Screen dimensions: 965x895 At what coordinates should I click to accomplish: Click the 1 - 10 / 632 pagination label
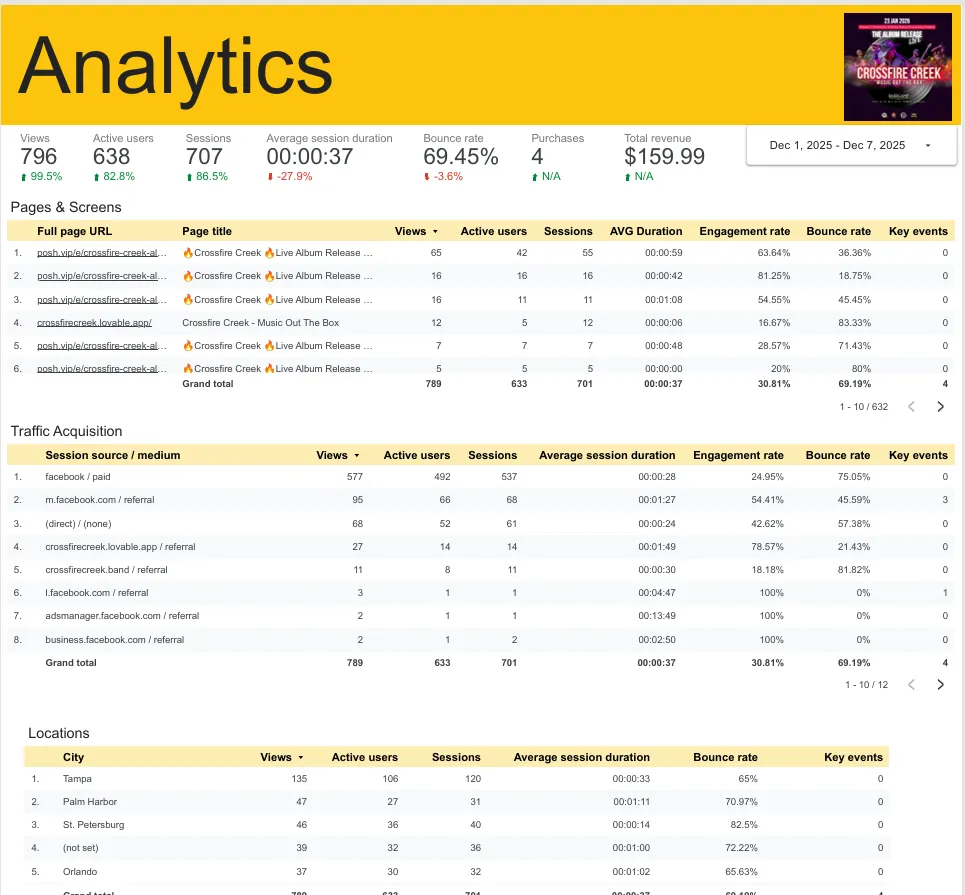863,407
